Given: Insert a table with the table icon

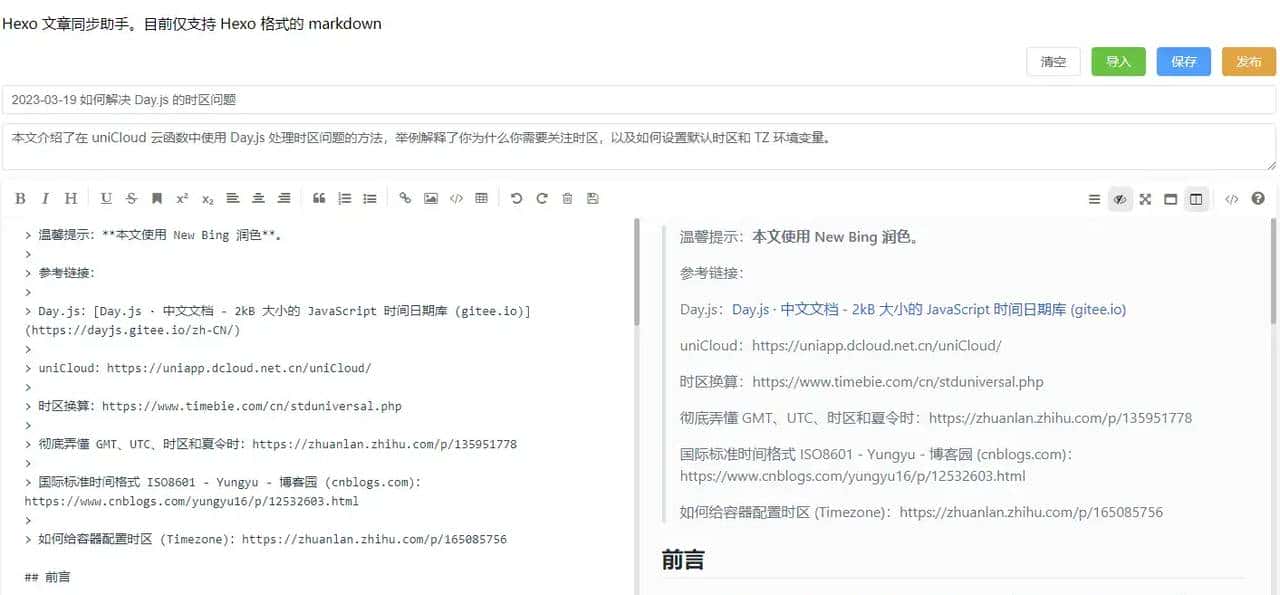Looking at the screenshot, I should (x=481, y=198).
